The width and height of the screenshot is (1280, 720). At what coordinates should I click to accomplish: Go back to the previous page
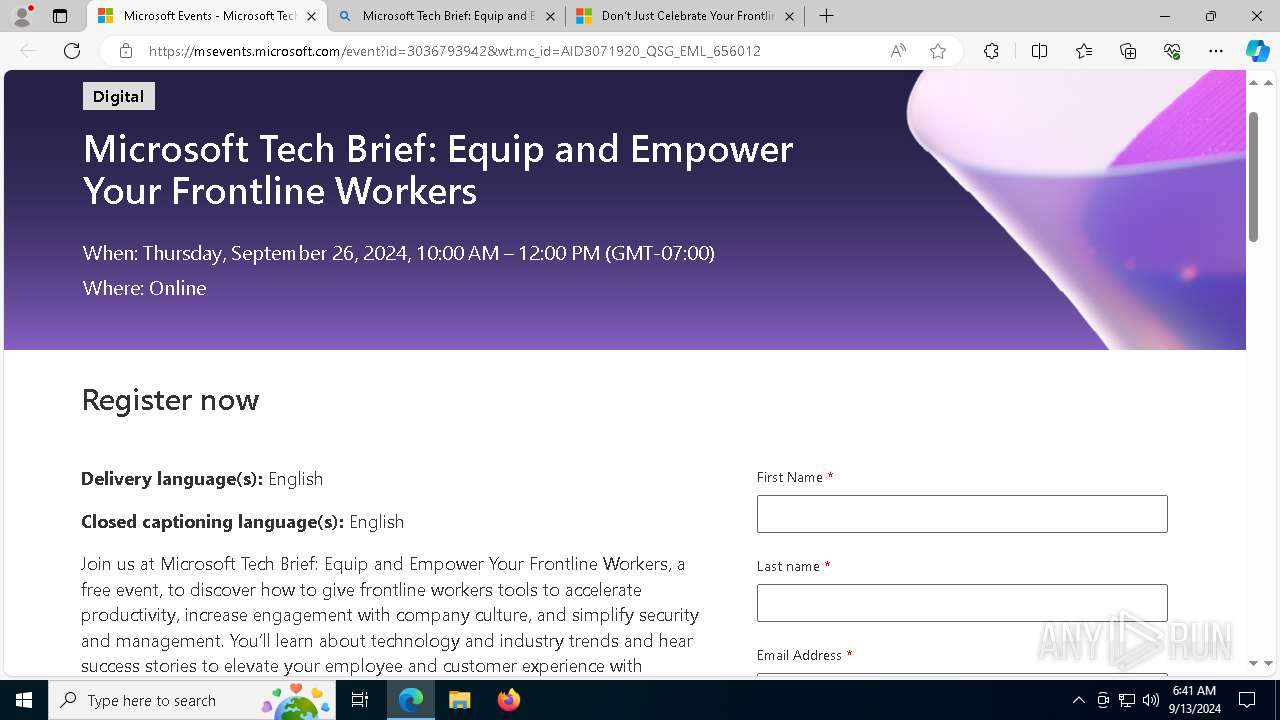click(x=28, y=51)
